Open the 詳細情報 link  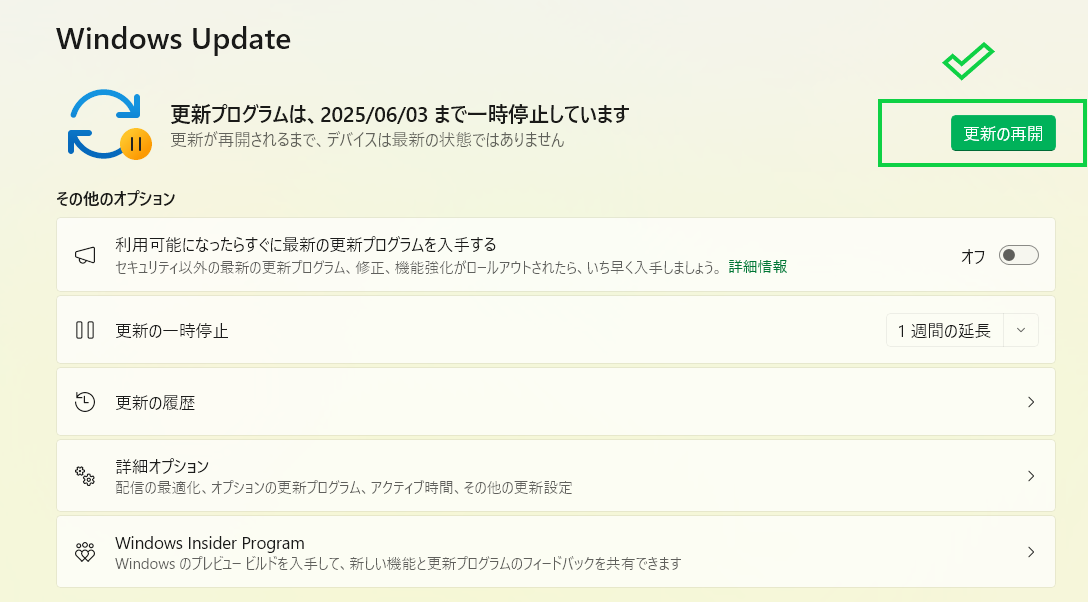(x=758, y=267)
